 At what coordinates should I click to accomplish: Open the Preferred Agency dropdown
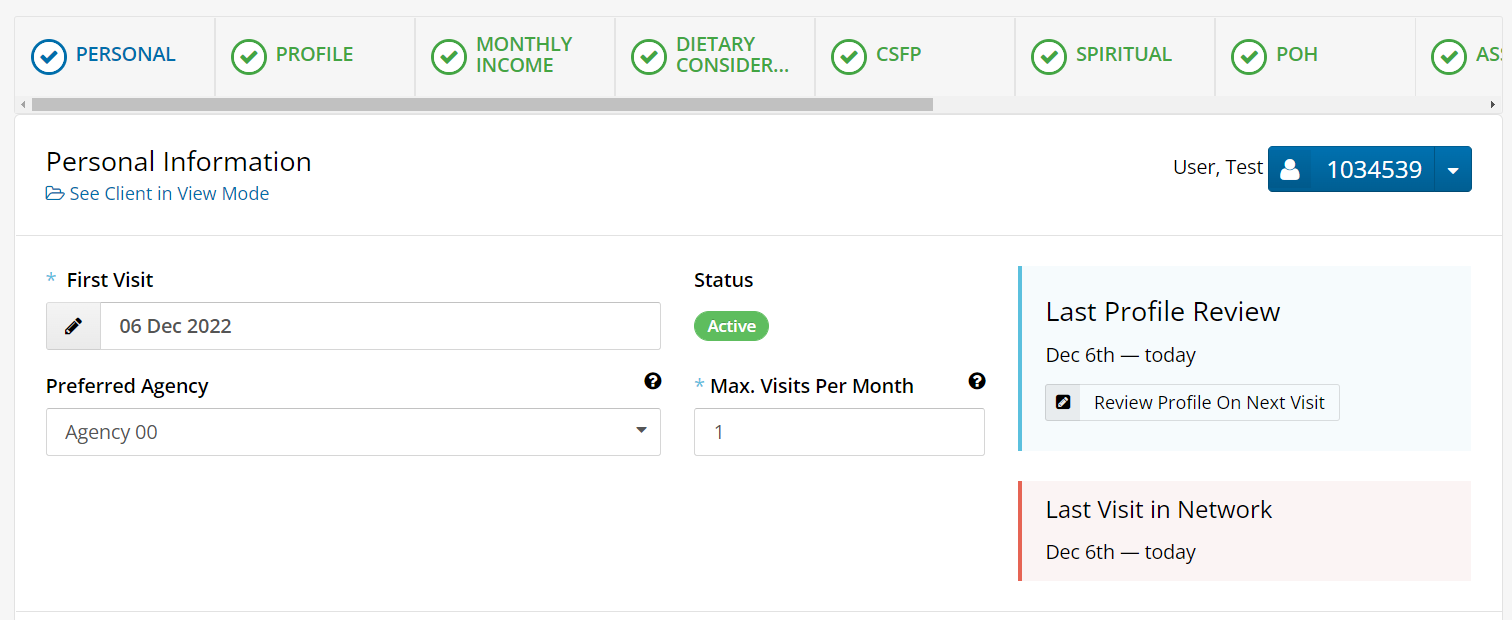353,432
